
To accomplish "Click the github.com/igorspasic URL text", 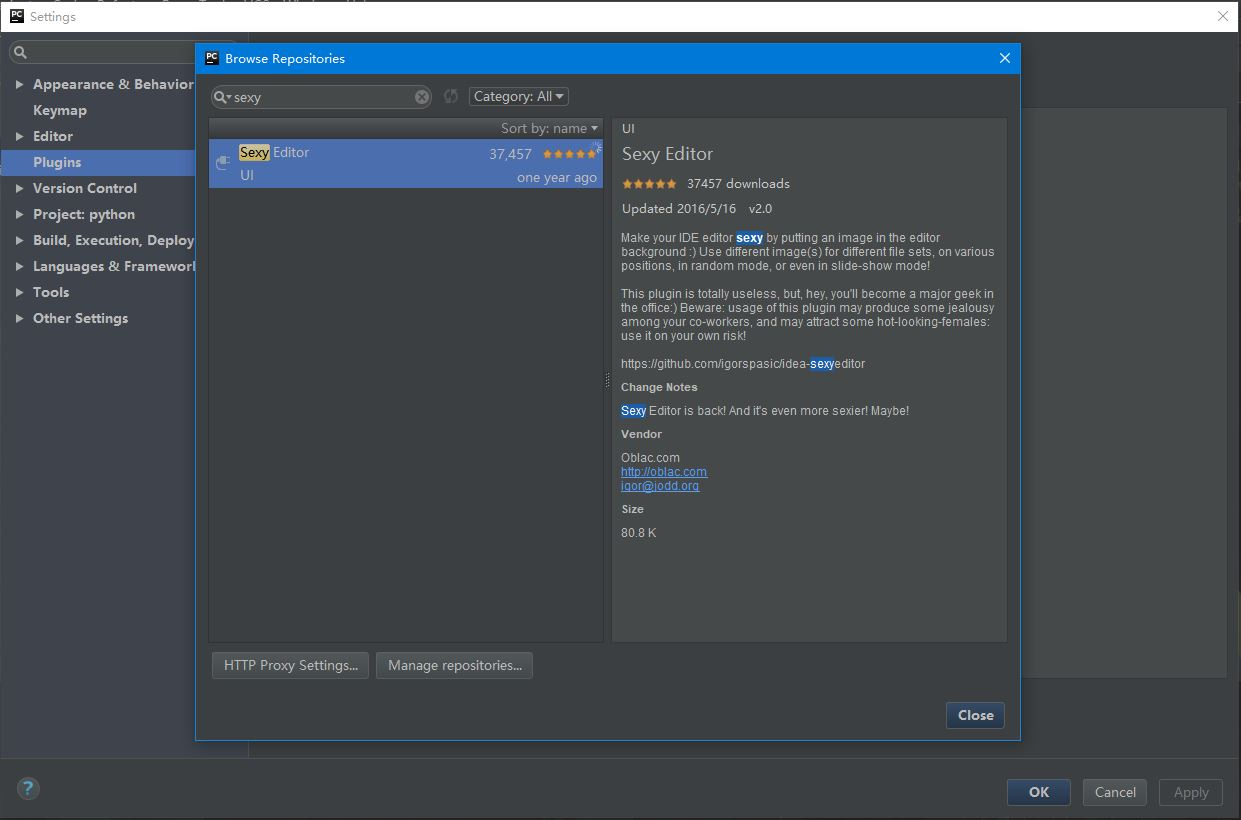I will point(743,364).
